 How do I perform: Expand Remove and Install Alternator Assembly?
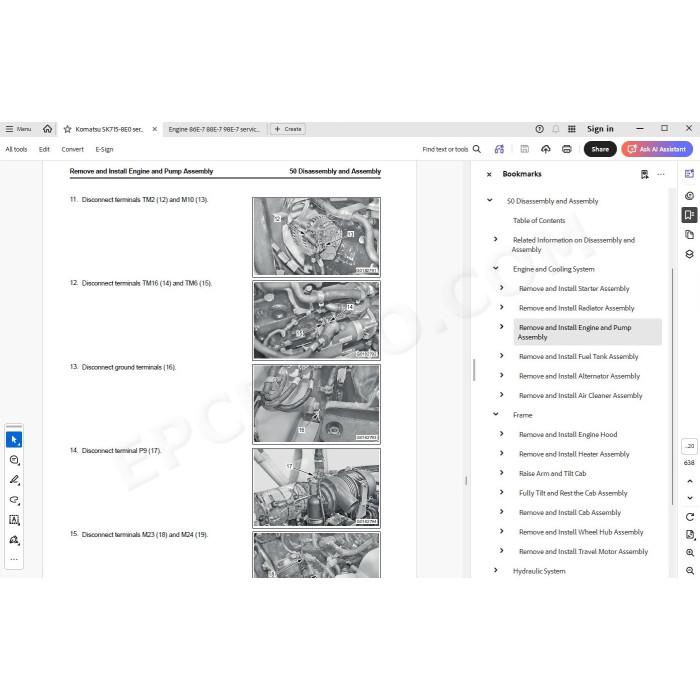pos(501,375)
